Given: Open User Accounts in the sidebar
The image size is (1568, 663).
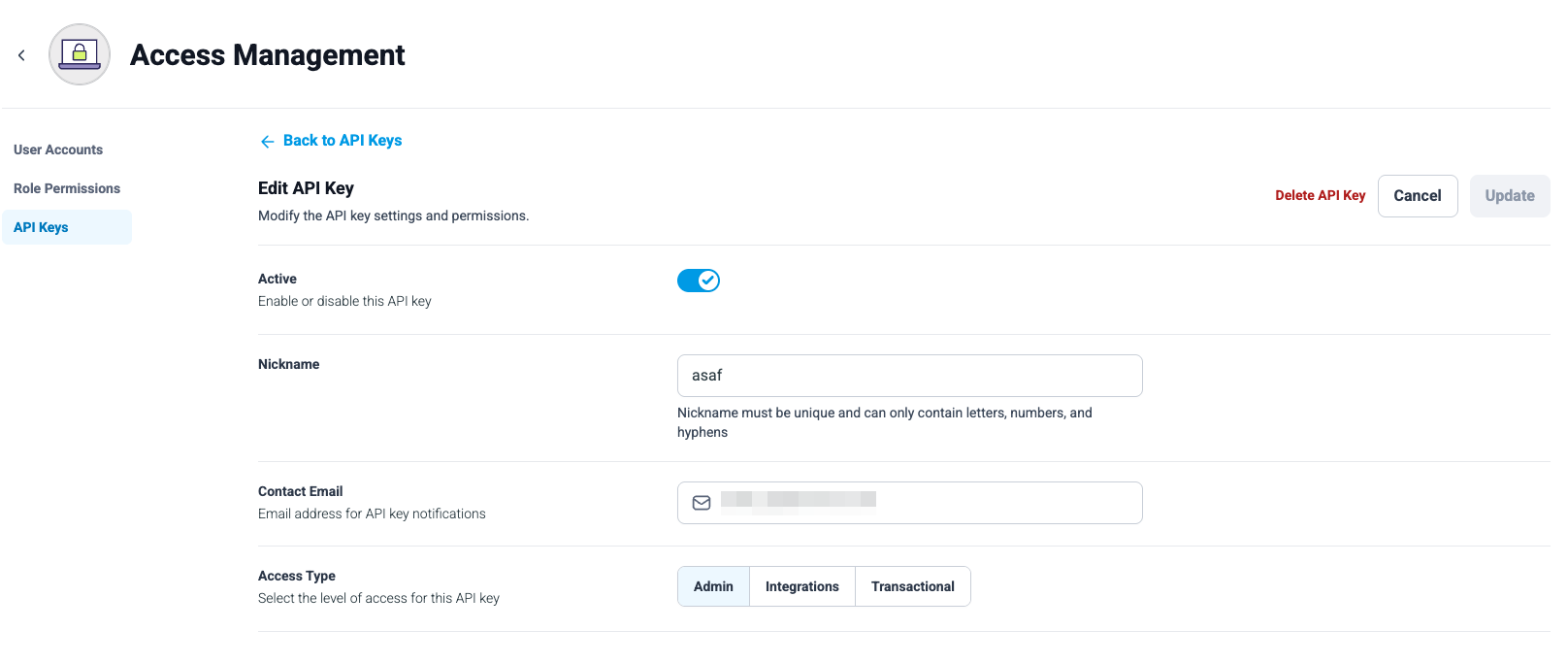Looking at the screenshot, I should pos(58,149).
